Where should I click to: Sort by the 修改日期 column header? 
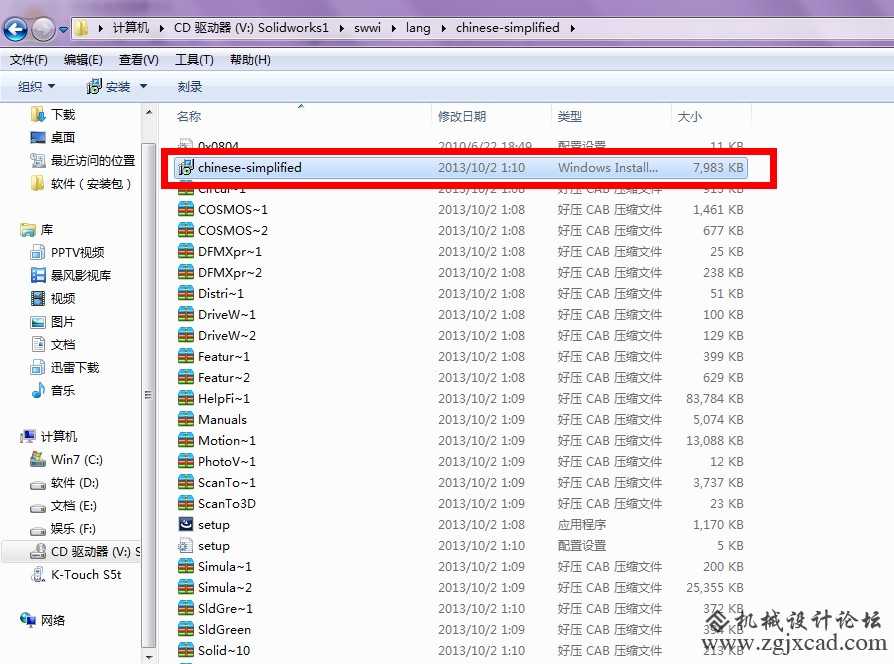[x=462, y=117]
